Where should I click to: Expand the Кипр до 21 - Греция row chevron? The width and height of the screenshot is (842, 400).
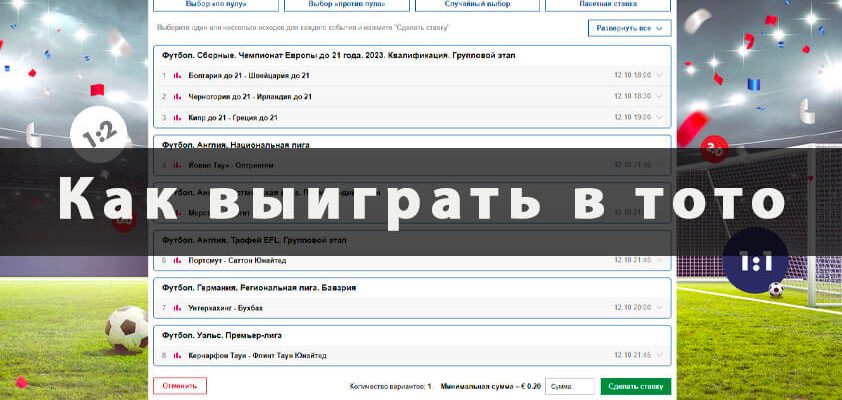pos(659,117)
